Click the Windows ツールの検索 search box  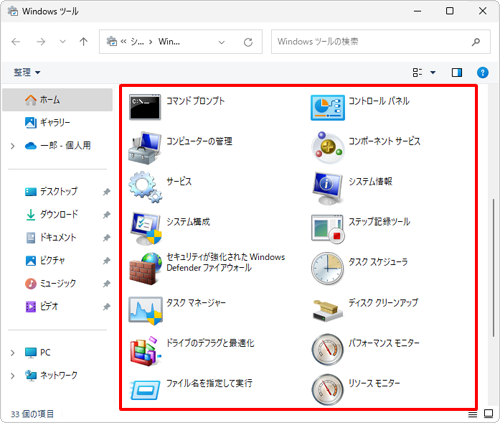tap(381, 42)
